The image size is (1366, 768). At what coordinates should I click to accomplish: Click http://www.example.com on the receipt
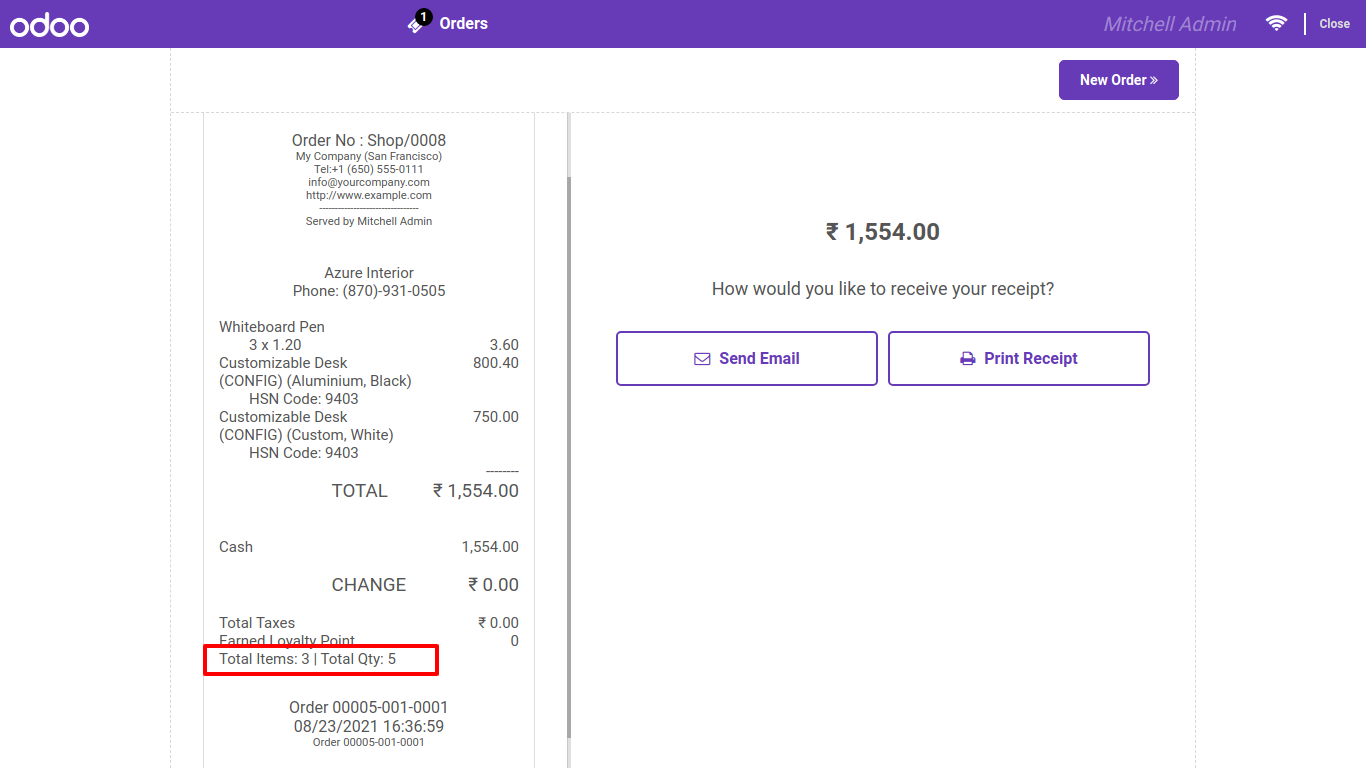click(369, 196)
